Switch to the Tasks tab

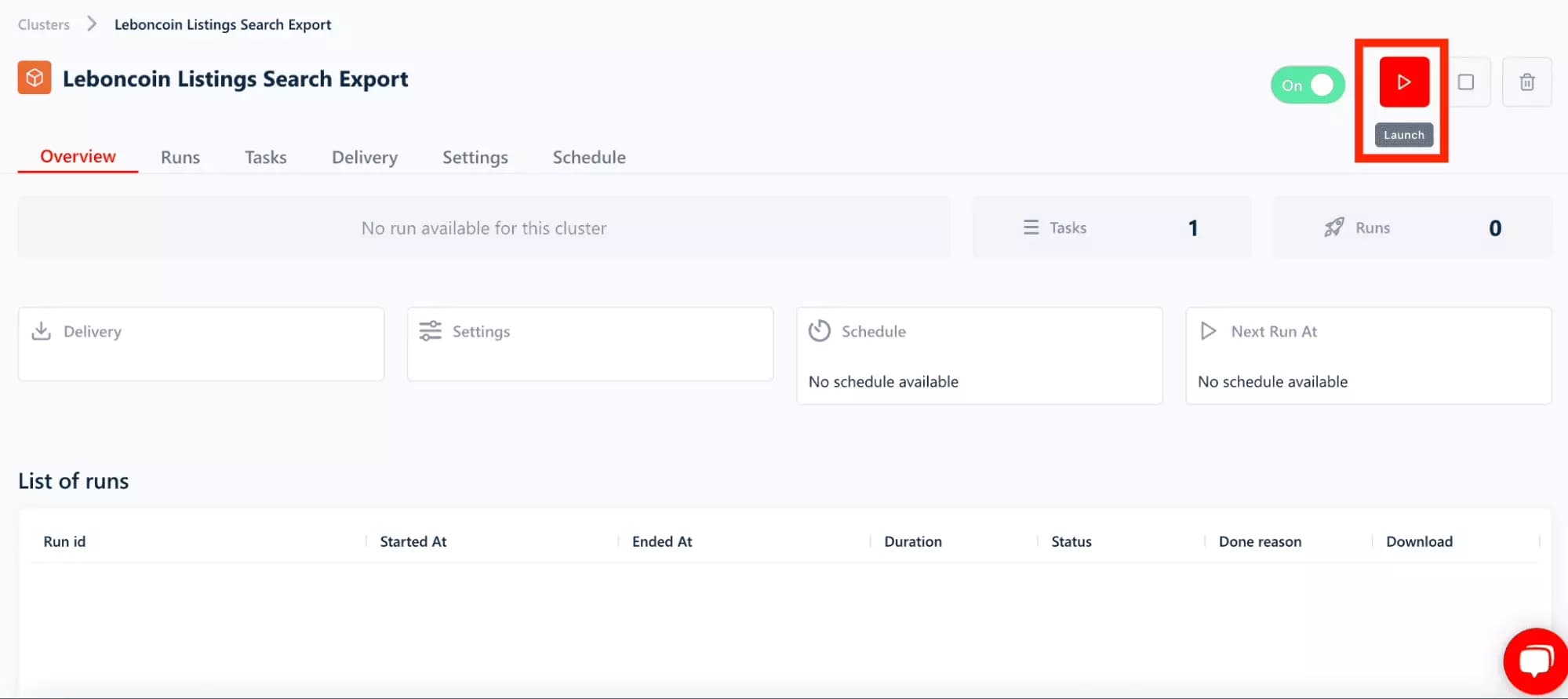tap(266, 158)
